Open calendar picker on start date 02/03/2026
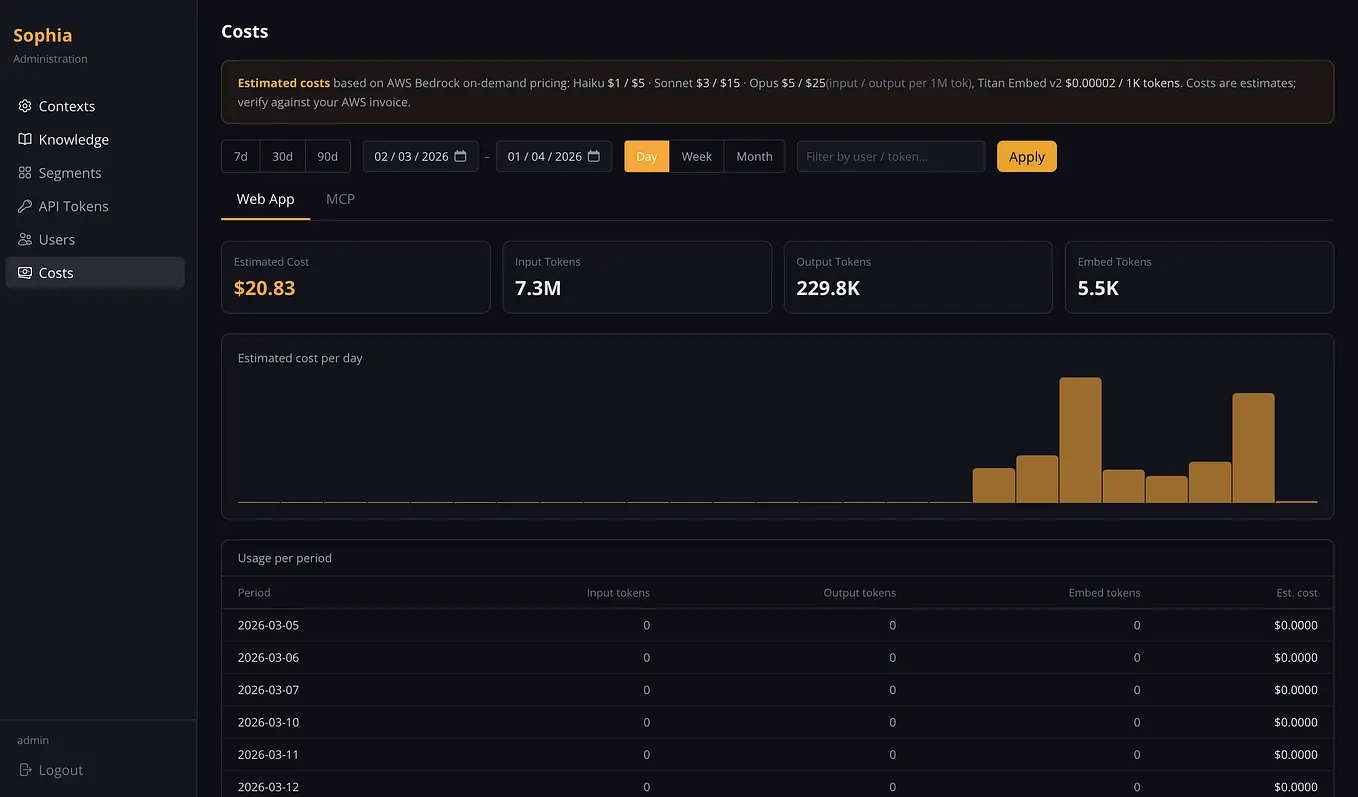1358x797 pixels. (460, 156)
